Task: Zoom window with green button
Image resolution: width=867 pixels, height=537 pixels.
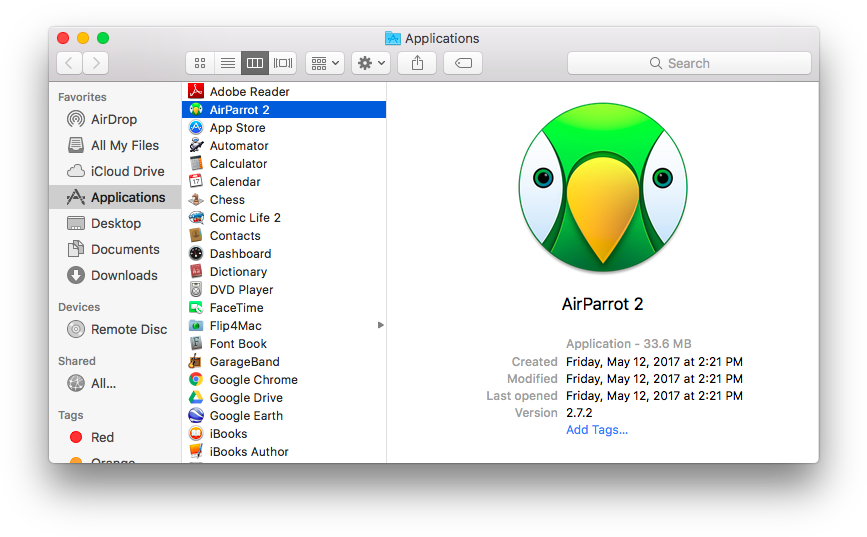Action: pos(103,38)
